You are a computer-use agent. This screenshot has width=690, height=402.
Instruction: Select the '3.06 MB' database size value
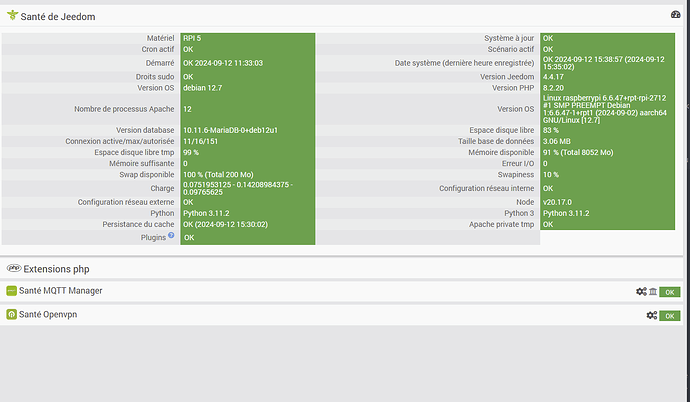point(557,141)
